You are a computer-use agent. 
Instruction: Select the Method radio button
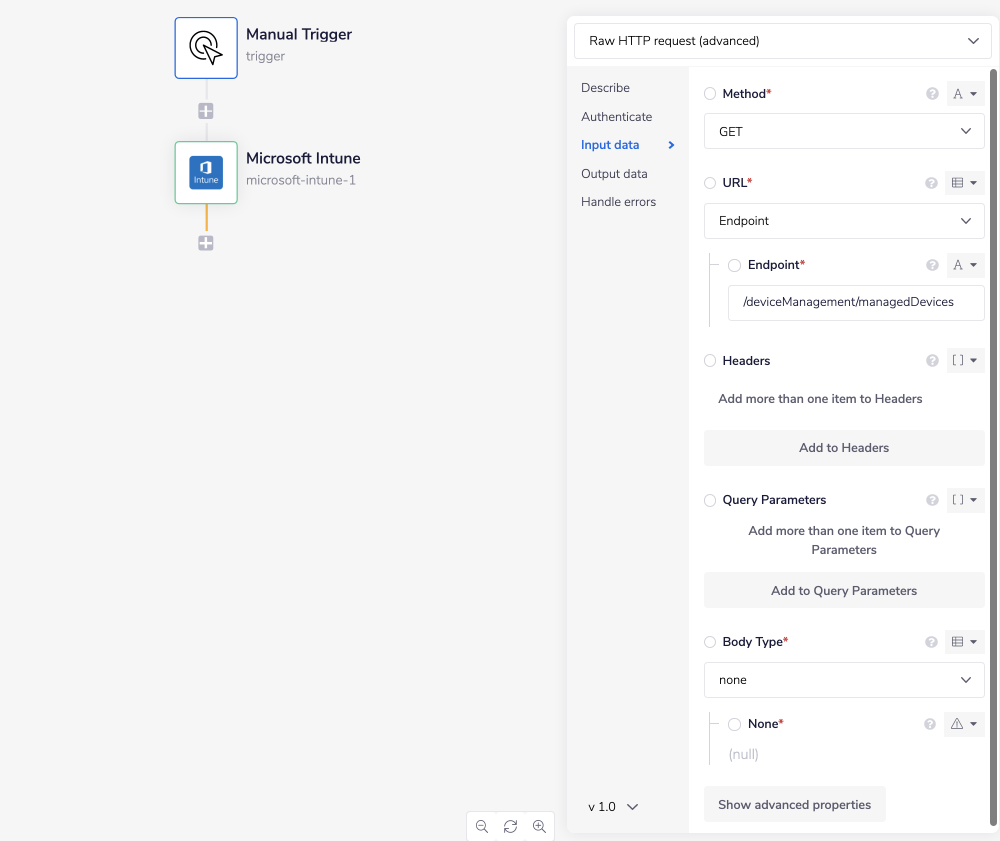[709, 93]
